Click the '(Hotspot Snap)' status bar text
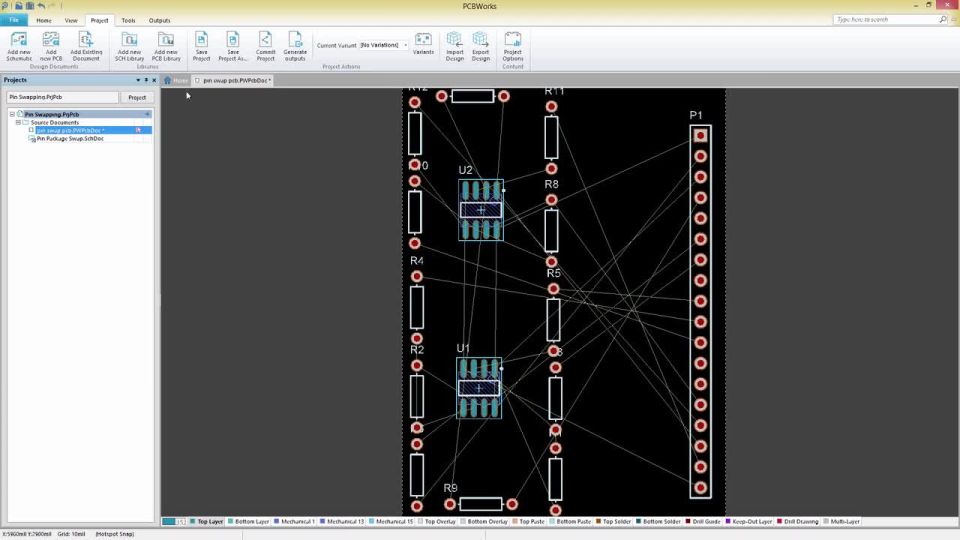The image size is (960, 540). click(x=114, y=534)
